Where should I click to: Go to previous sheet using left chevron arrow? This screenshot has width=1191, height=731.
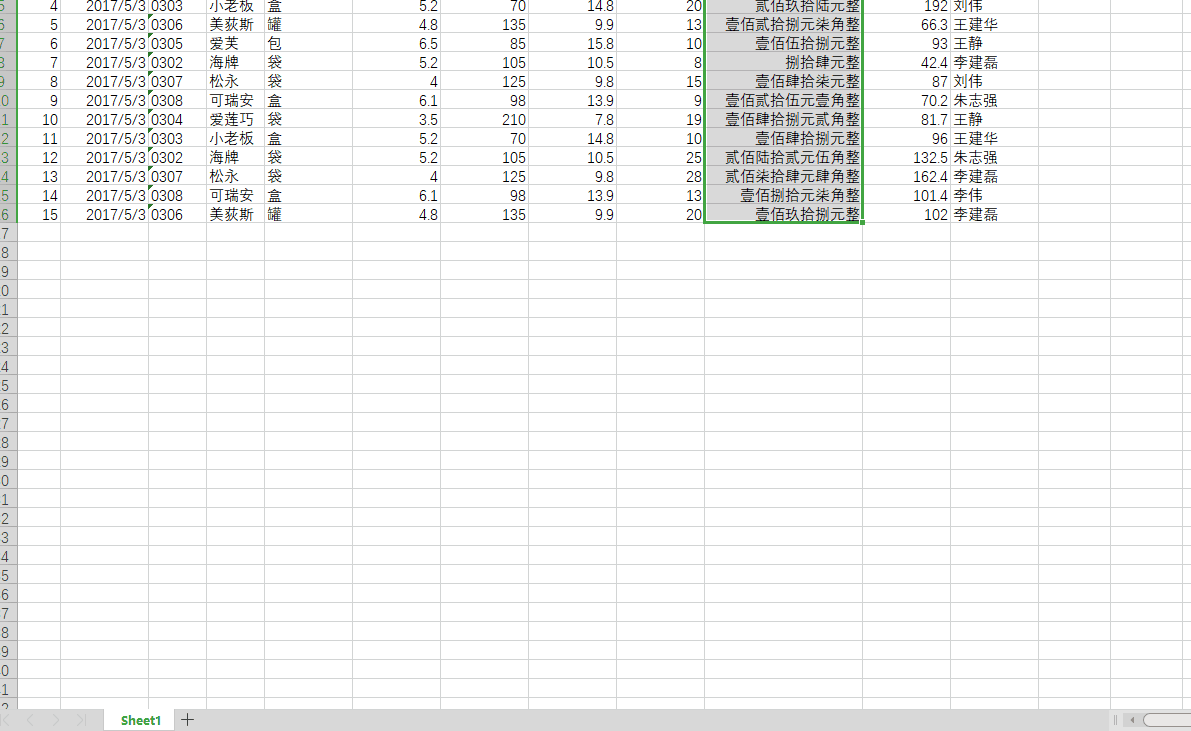point(30,720)
